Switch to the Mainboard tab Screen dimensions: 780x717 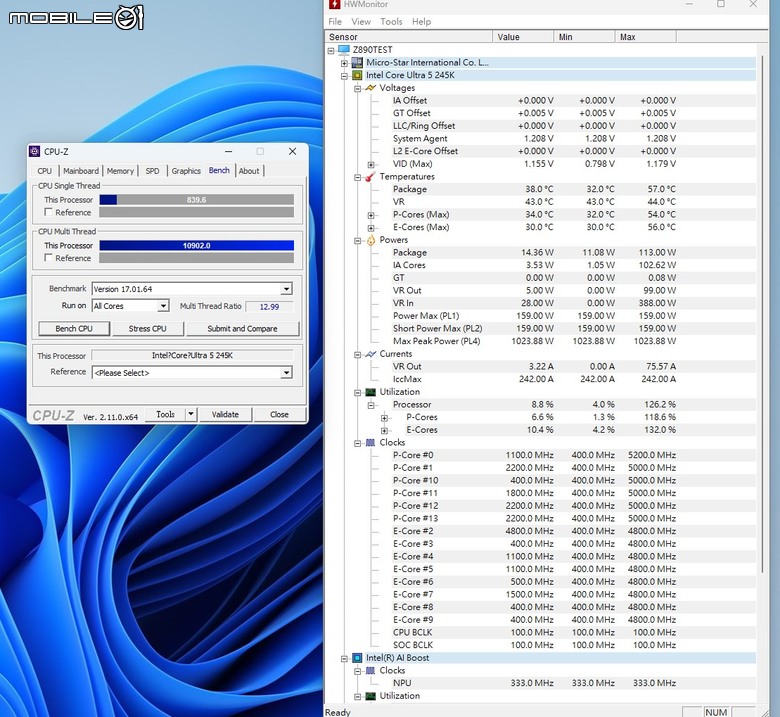81,171
